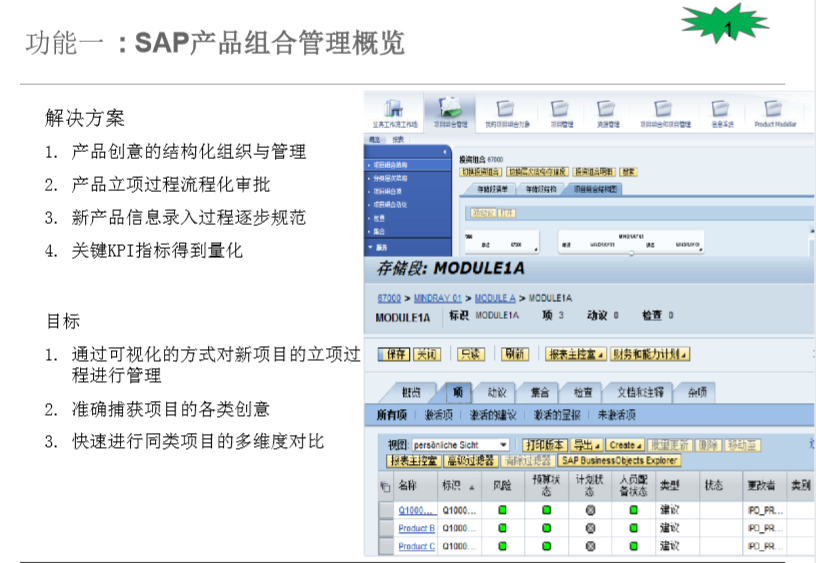816x563 pixels.
Task: Click risk status light in Product B row
Action: [502, 528]
